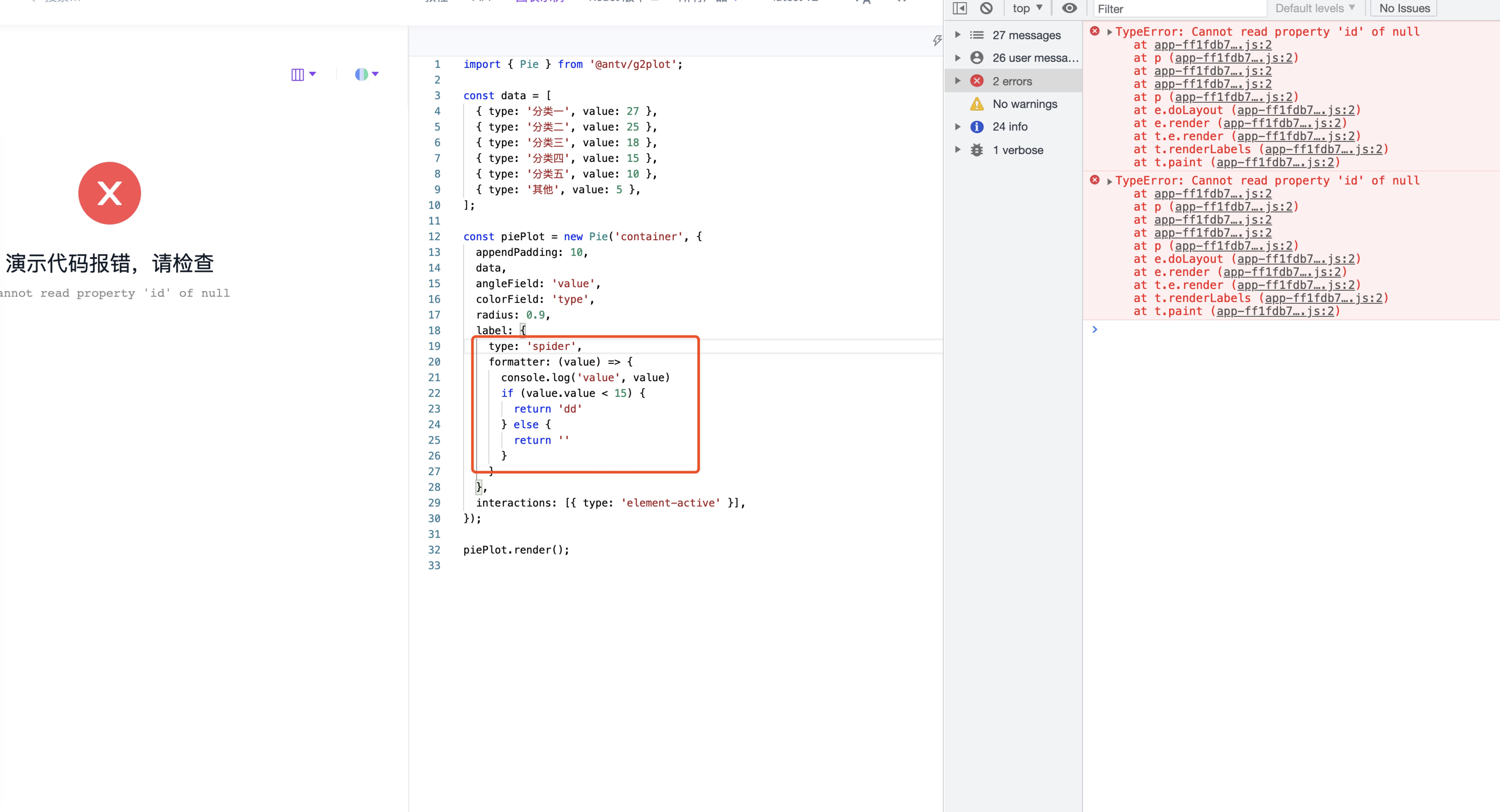Click the 'interactions' code line with 'element-active'
1500x812 pixels.
click(x=611, y=503)
